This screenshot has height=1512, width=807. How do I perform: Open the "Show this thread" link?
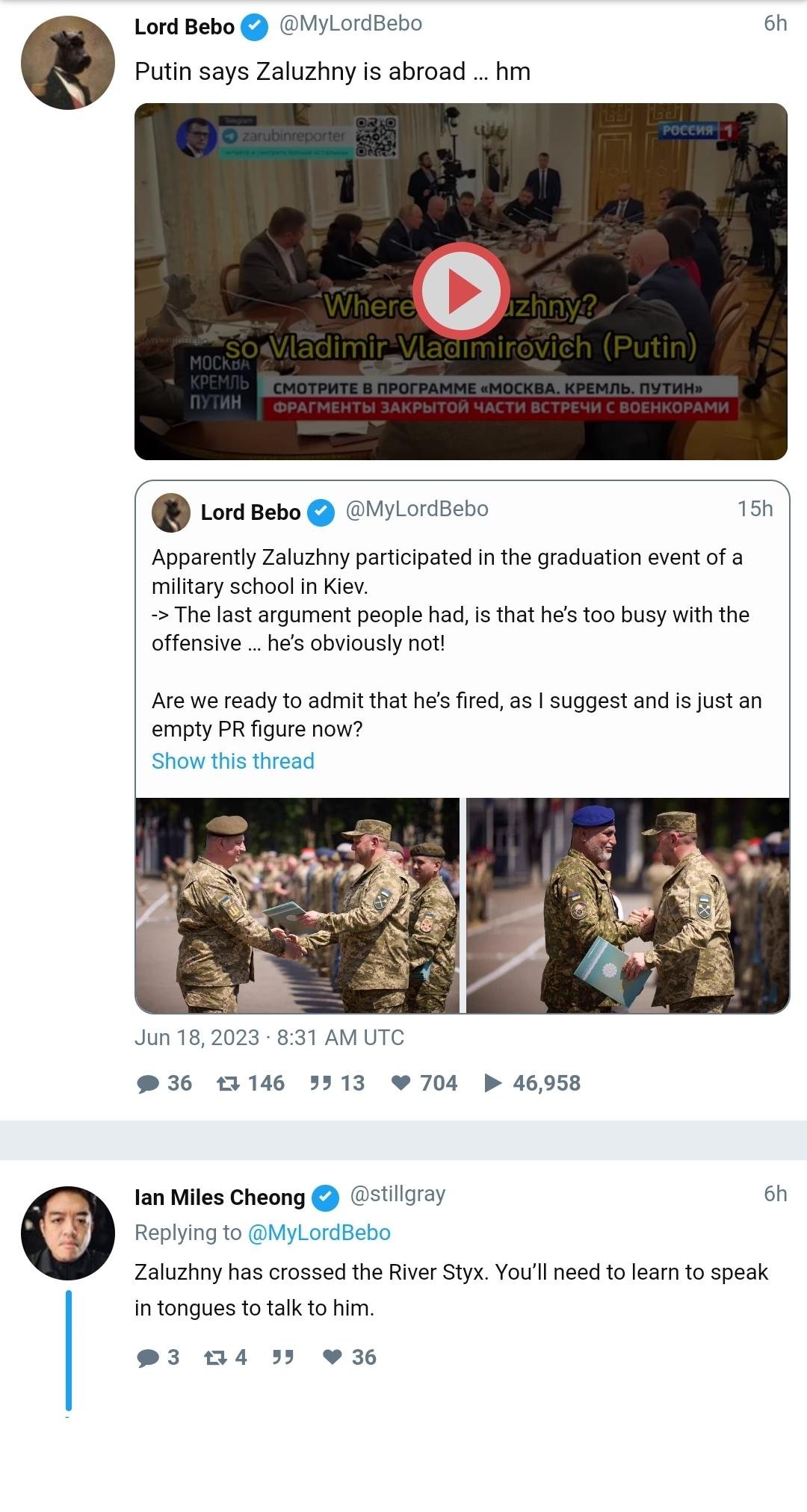[x=233, y=761]
